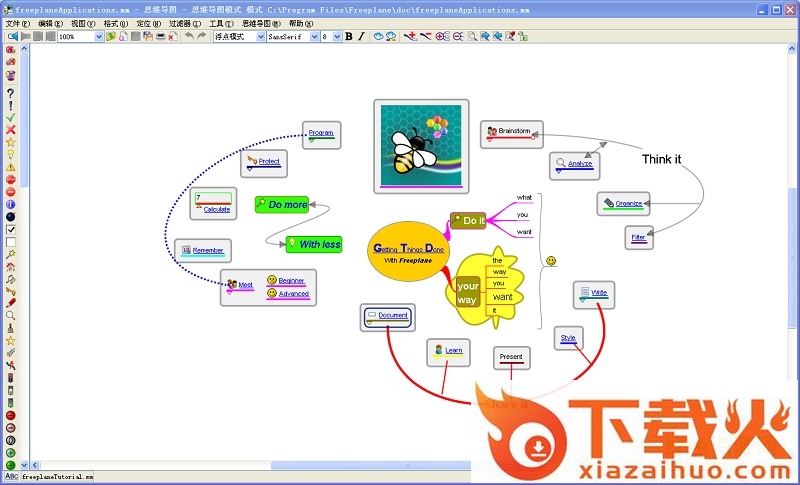The width and height of the screenshot is (800, 485).
Task: Select the freeplaneTutorial.mm tab
Action: [57, 477]
